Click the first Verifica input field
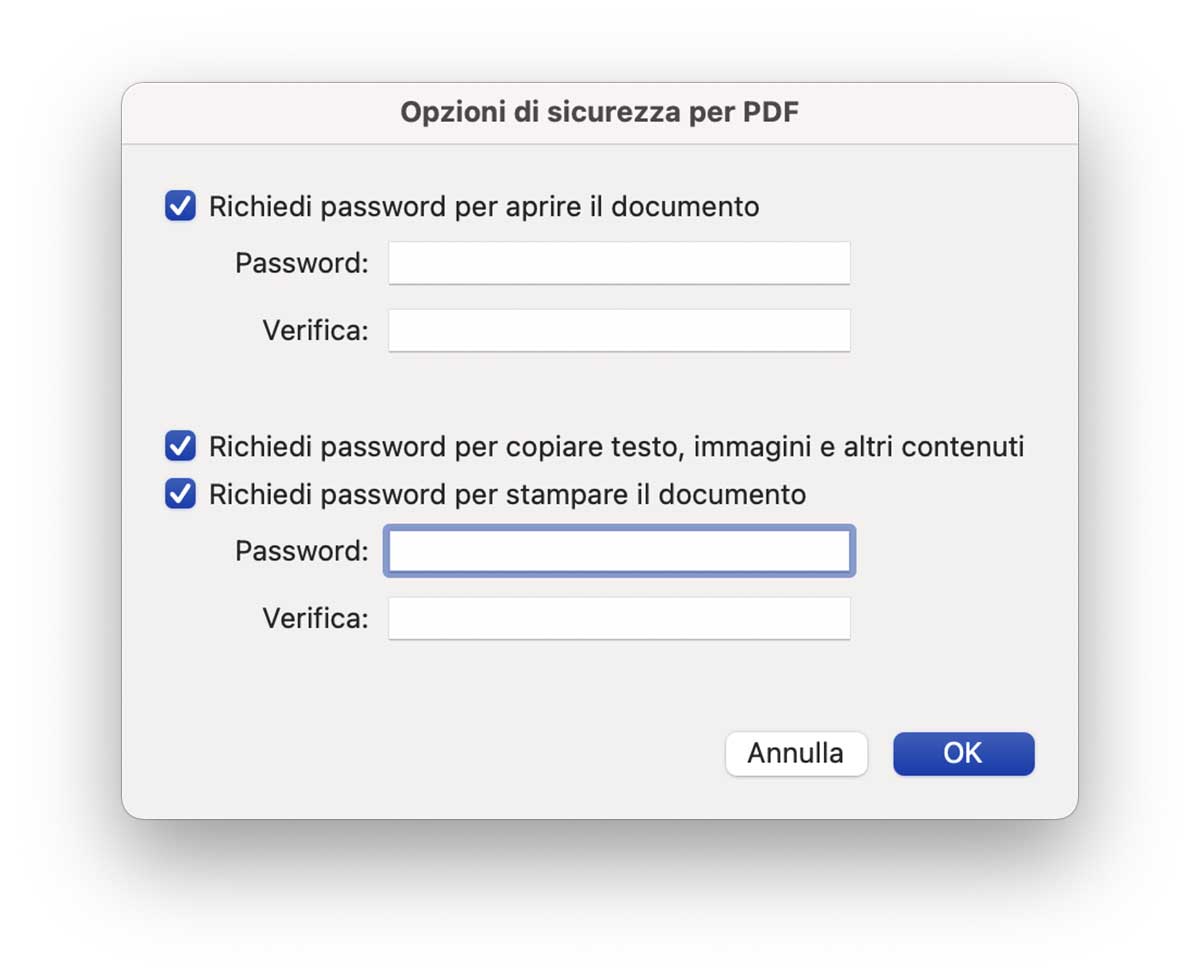Screen dimensions: 1200x980 click(619, 330)
